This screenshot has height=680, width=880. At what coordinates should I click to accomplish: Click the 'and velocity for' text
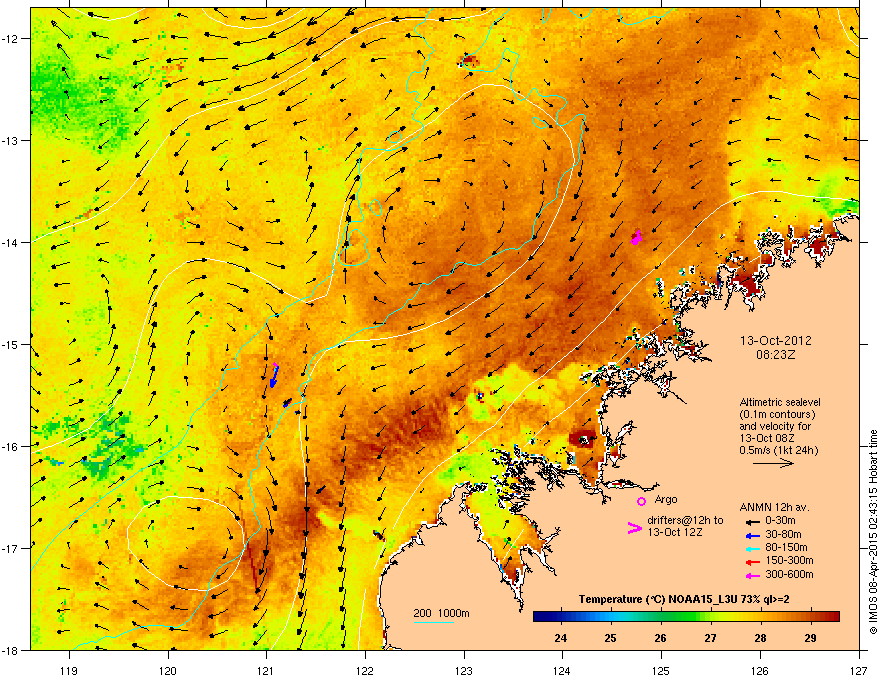775,426
